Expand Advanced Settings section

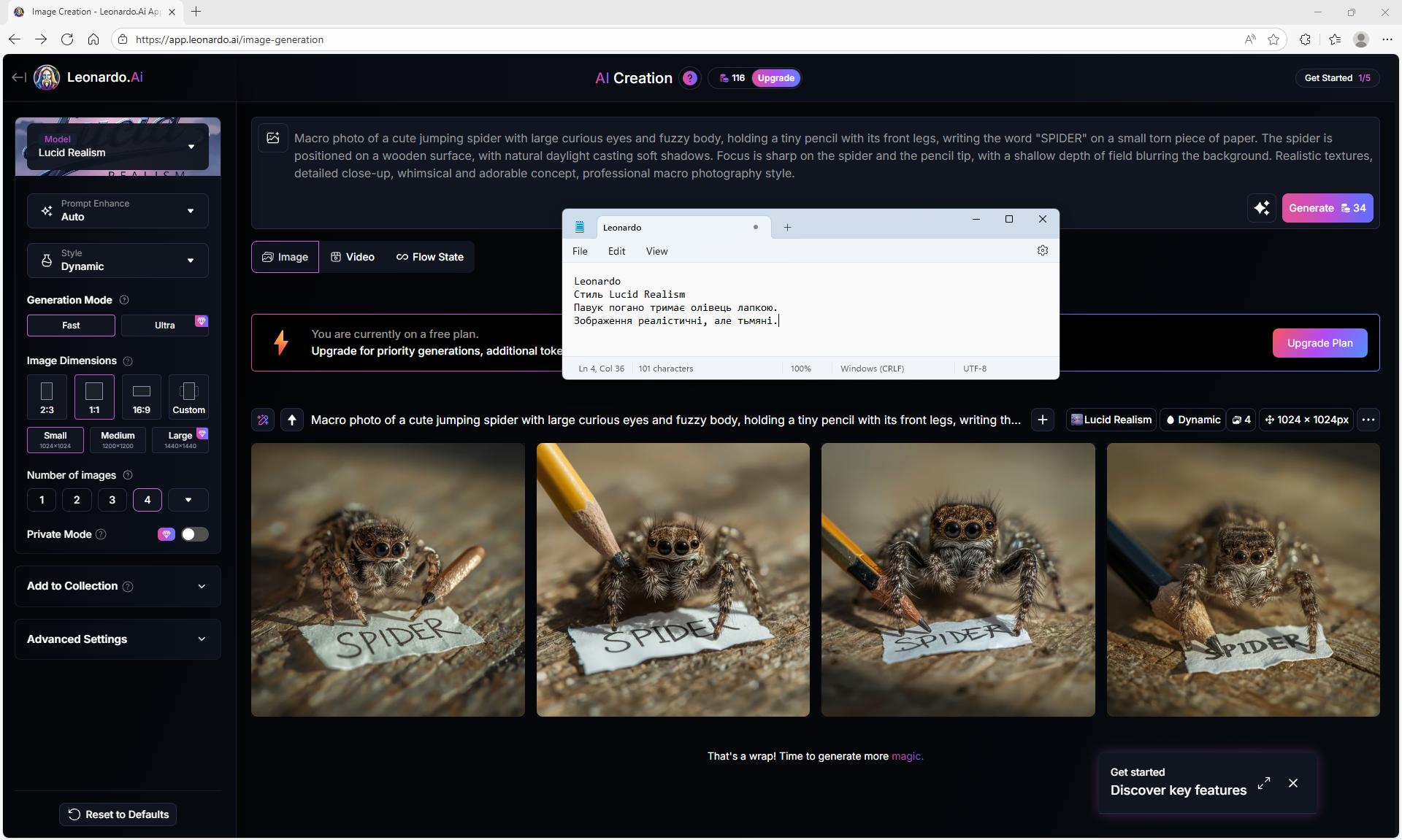click(118, 639)
